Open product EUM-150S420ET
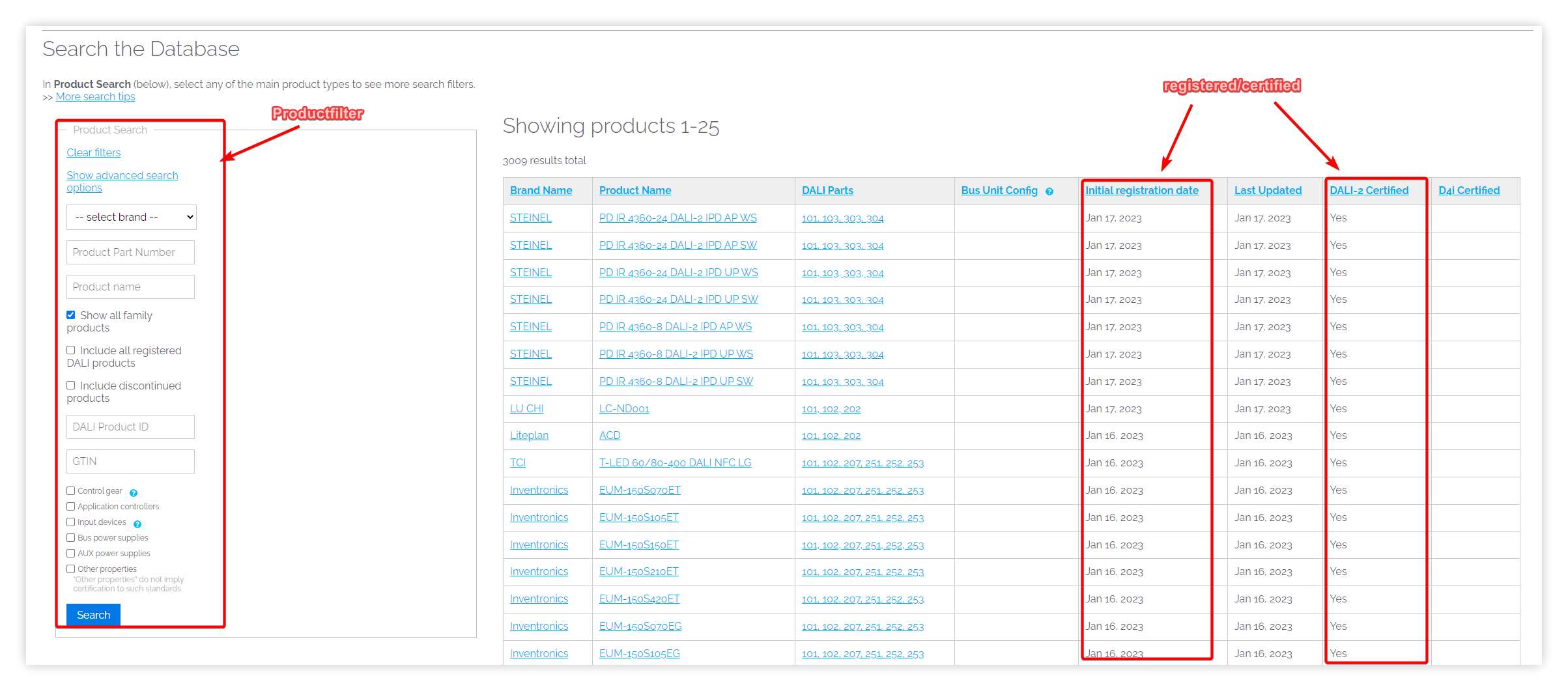The height and width of the screenshot is (691, 1568). 639,599
